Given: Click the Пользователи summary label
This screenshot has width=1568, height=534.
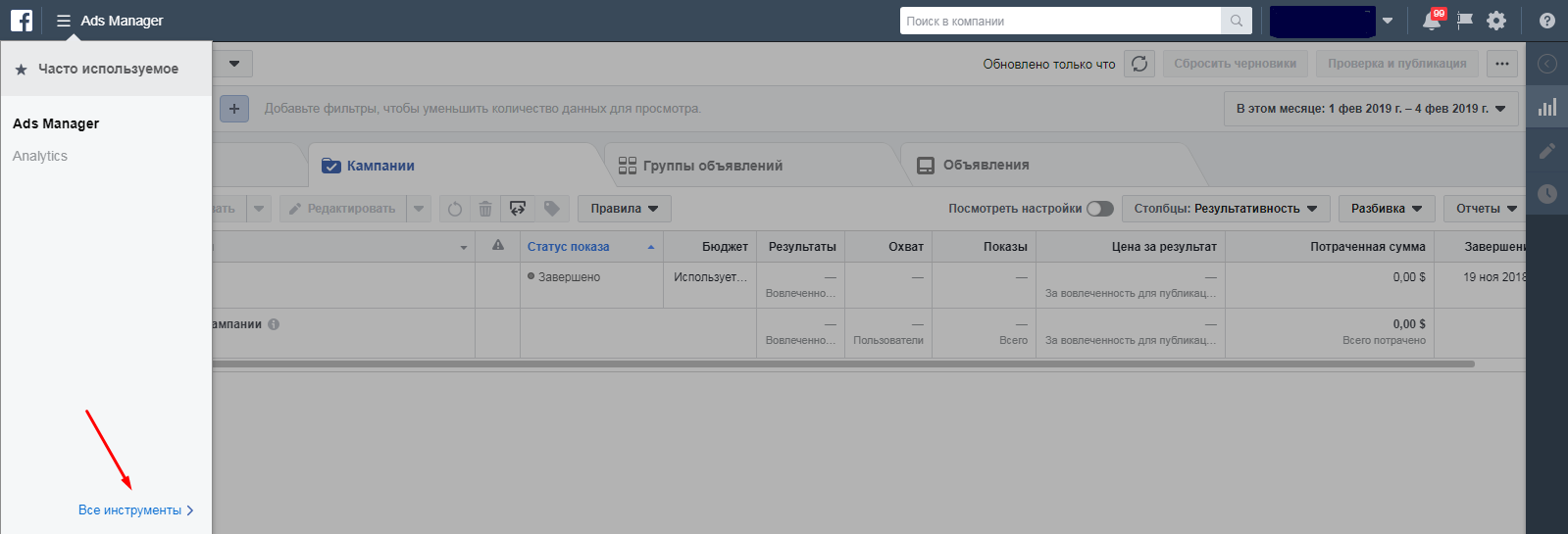Looking at the screenshot, I should pyautogui.click(x=888, y=341).
